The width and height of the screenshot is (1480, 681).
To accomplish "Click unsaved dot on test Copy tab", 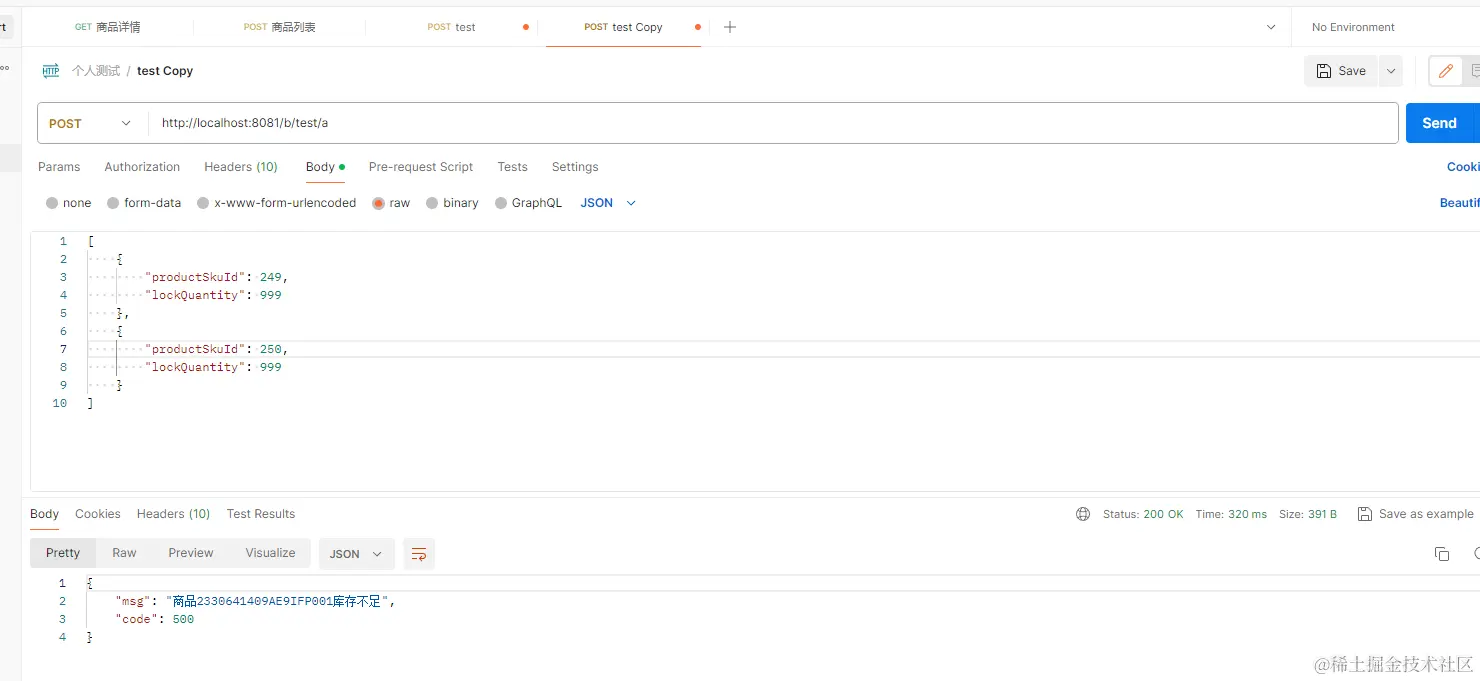I will pos(697,27).
